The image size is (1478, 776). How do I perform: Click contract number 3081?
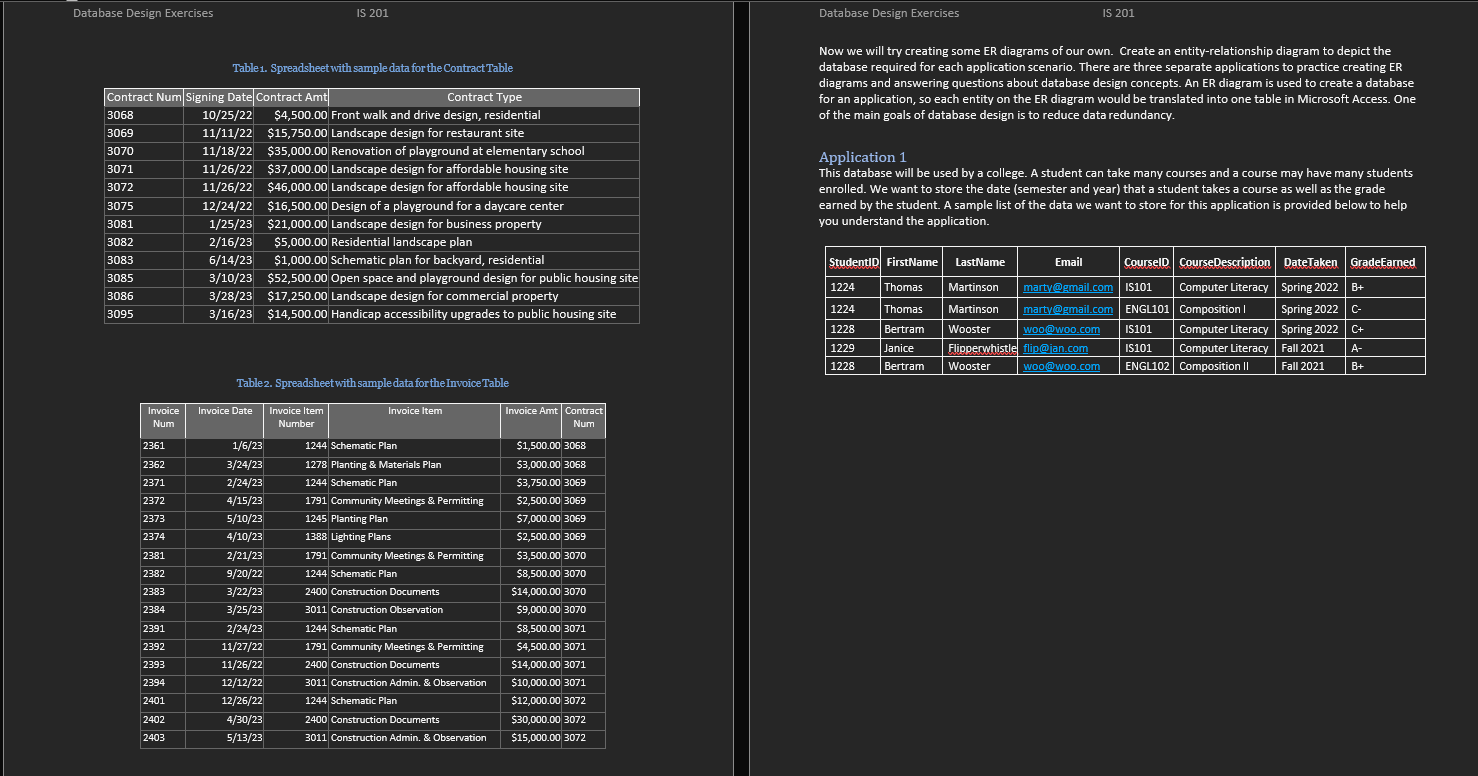point(120,224)
